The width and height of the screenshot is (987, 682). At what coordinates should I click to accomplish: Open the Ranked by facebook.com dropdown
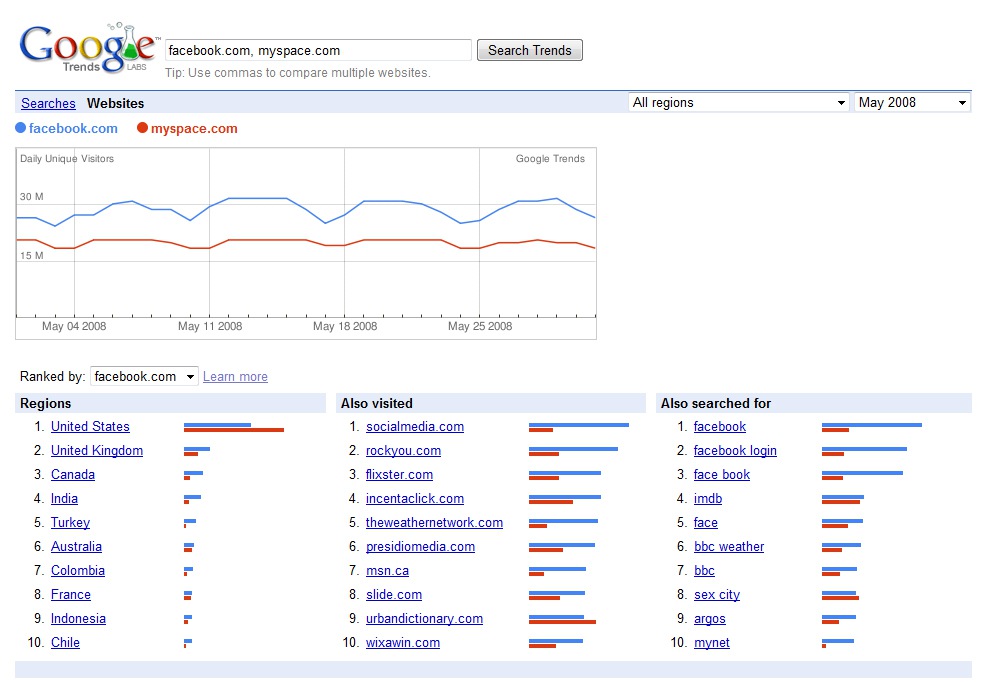pos(144,377)
